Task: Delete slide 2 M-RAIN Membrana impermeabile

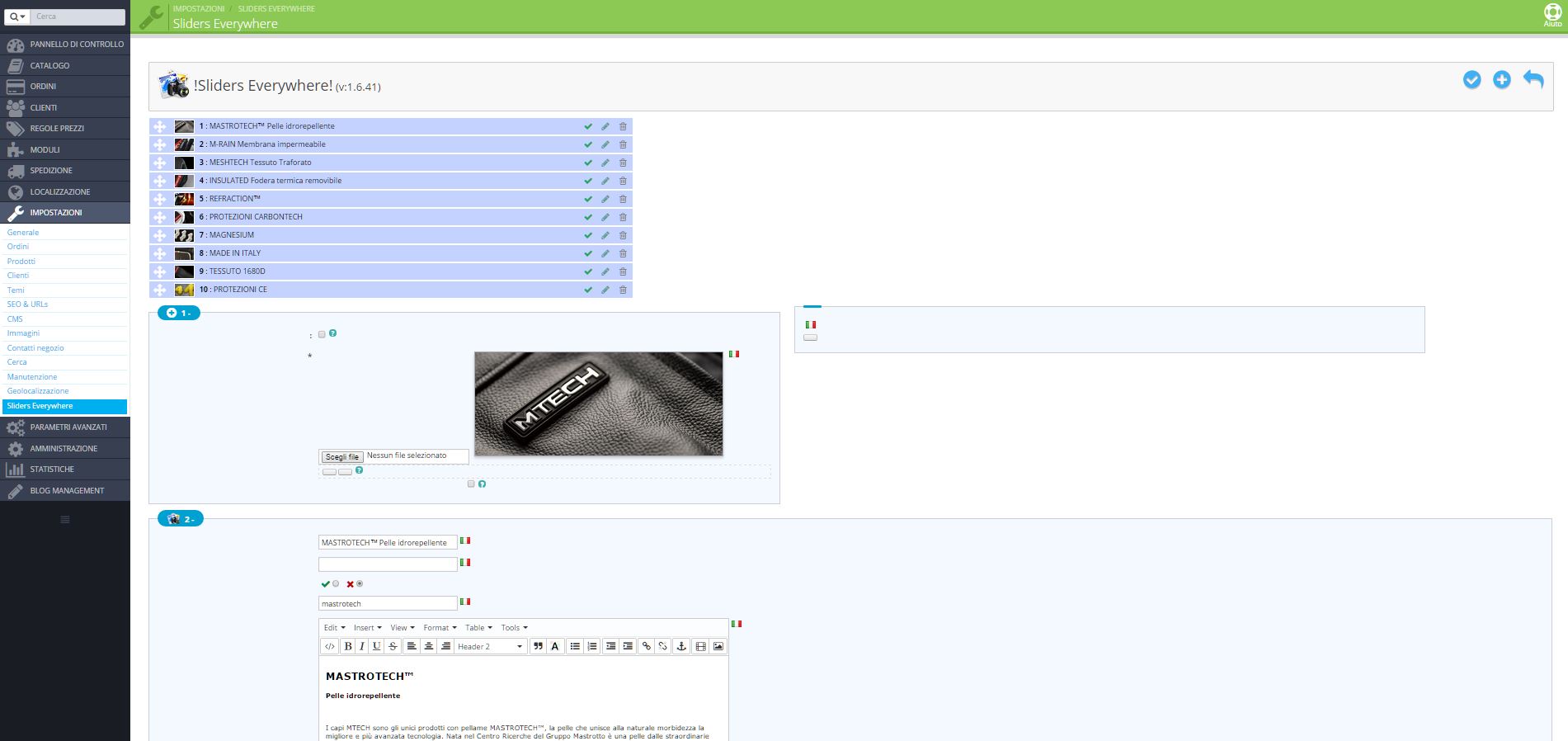Action: point(623,144)
